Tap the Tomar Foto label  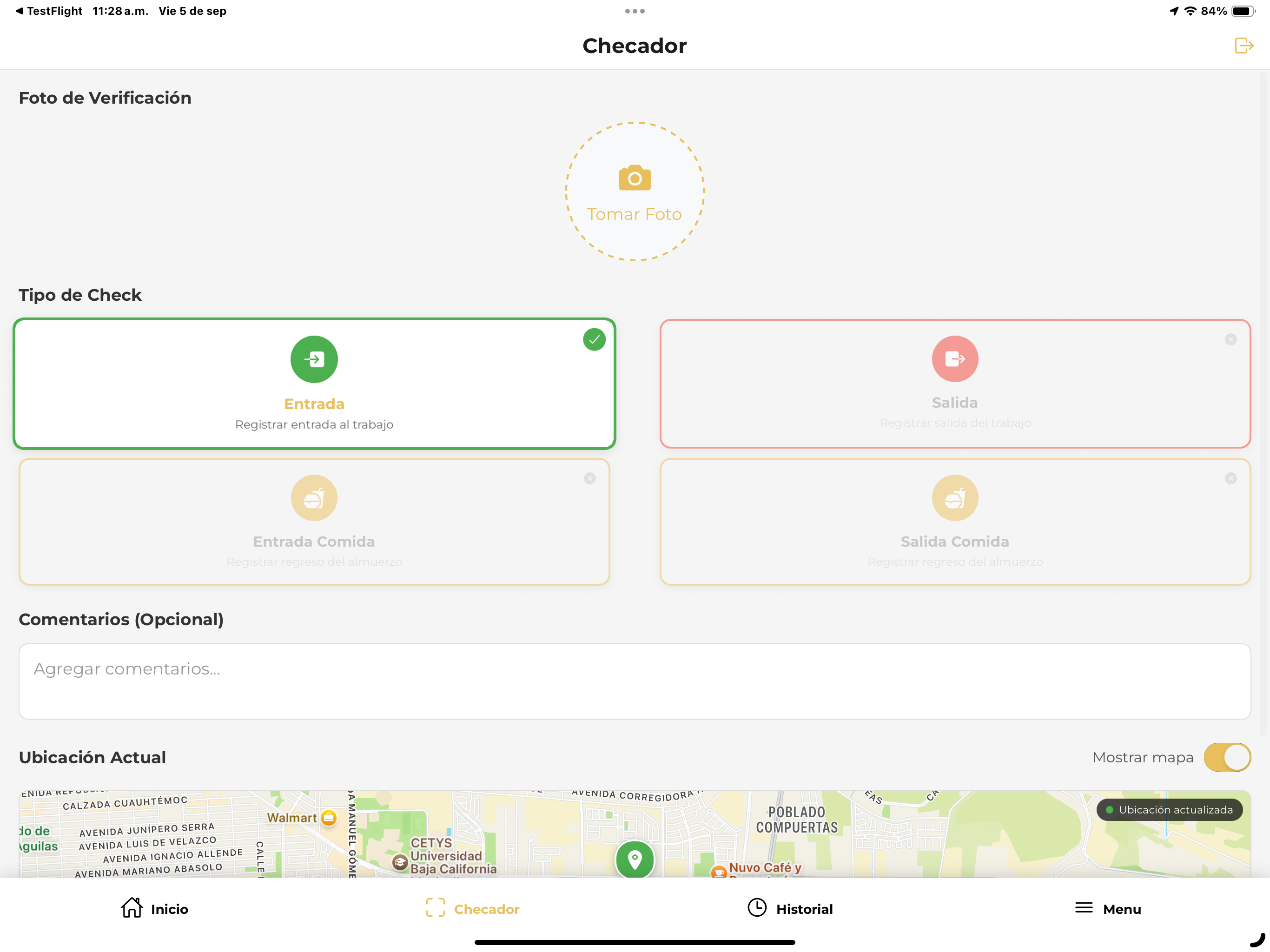tap(635, 214)
